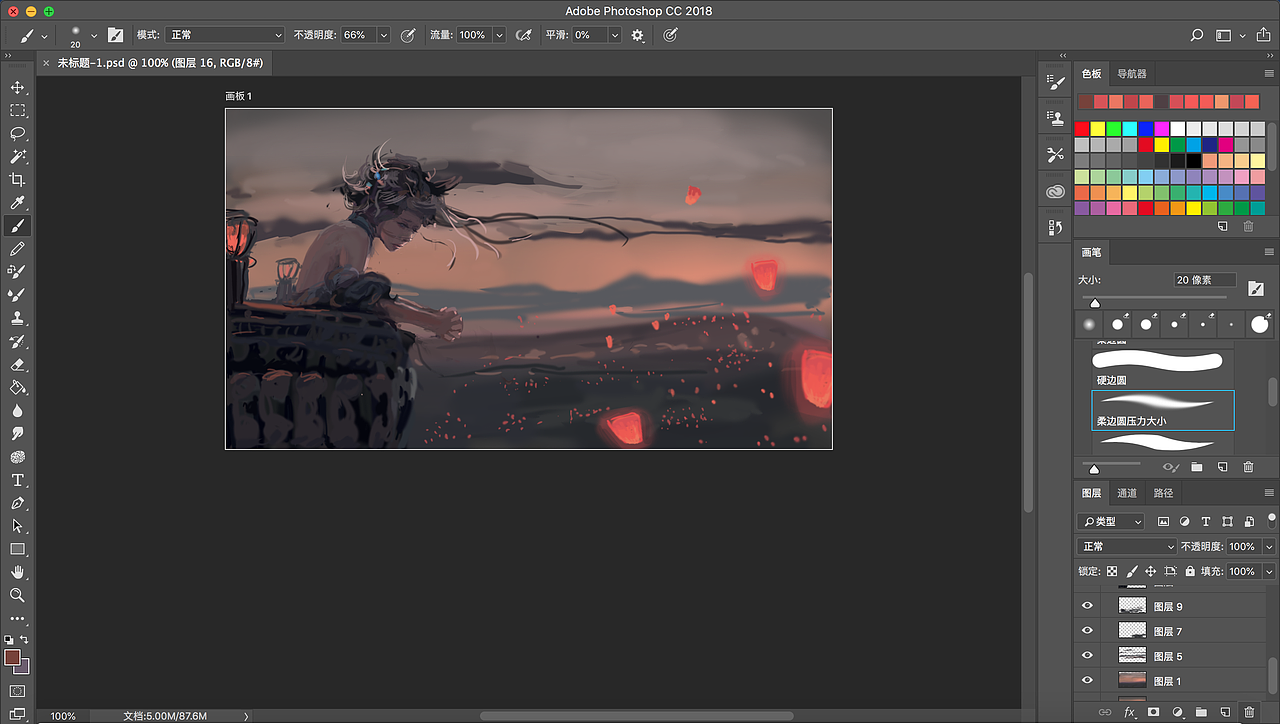Open the layer 填充 dropdown arrow
1280x724 pixels.
(1269, 571)
